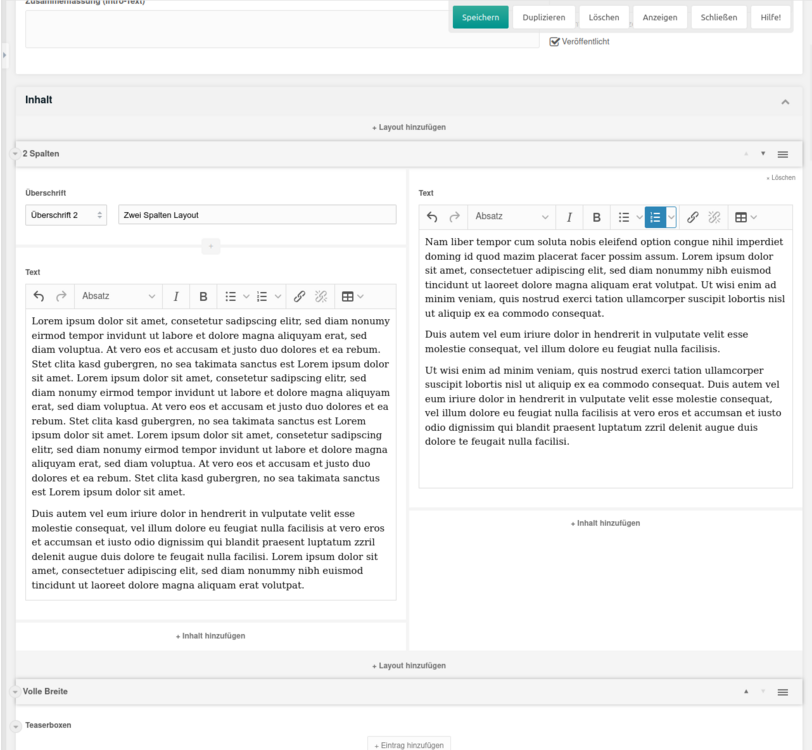Redo in the right text editor
Screen dimensions: 812x750
455,217
